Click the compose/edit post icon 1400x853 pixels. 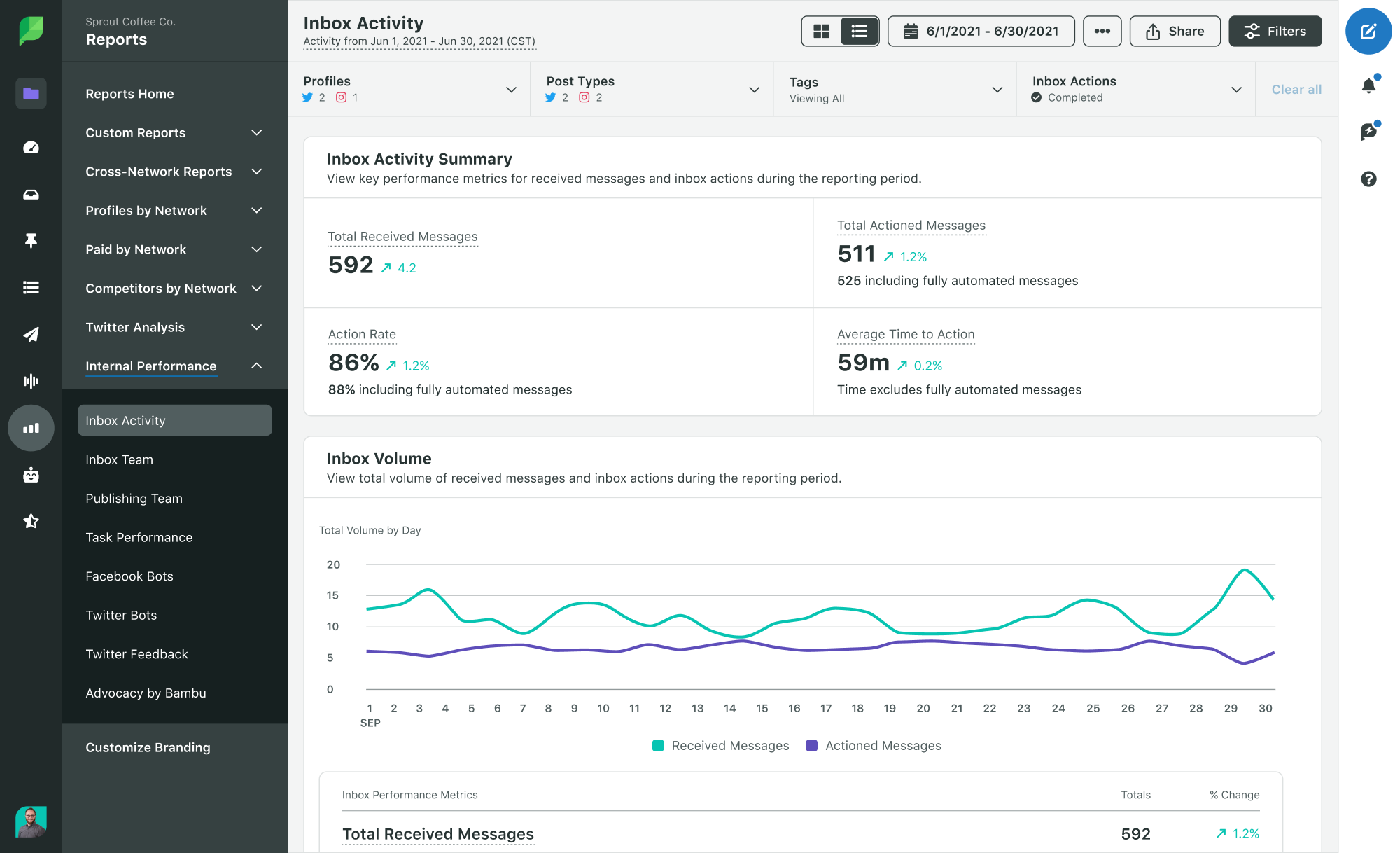(1369, 32)
